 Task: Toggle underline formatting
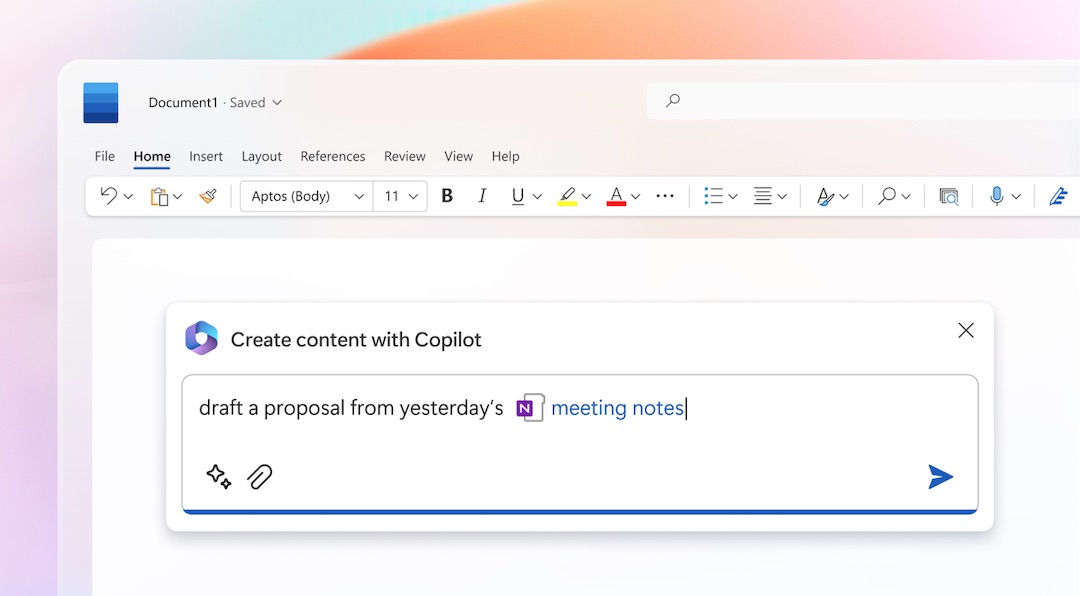coord(517,195)
